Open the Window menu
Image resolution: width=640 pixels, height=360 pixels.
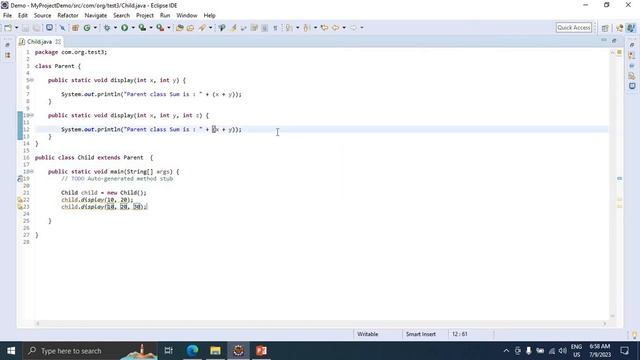click(187, 16)
